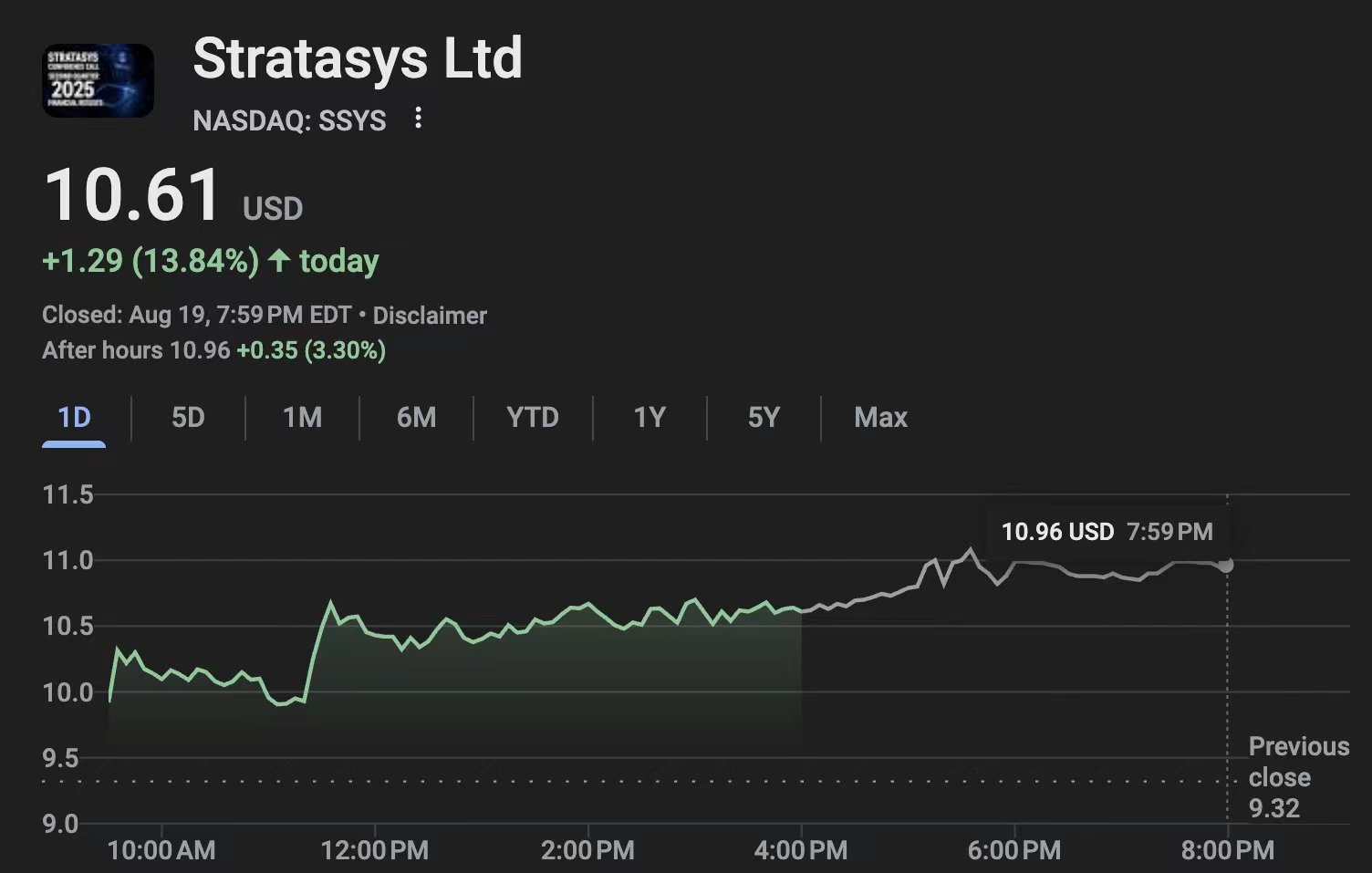Viewport: 1372px width, 873px height.
Task: Open the Disclaimer link
Action: tap(430, 316)
